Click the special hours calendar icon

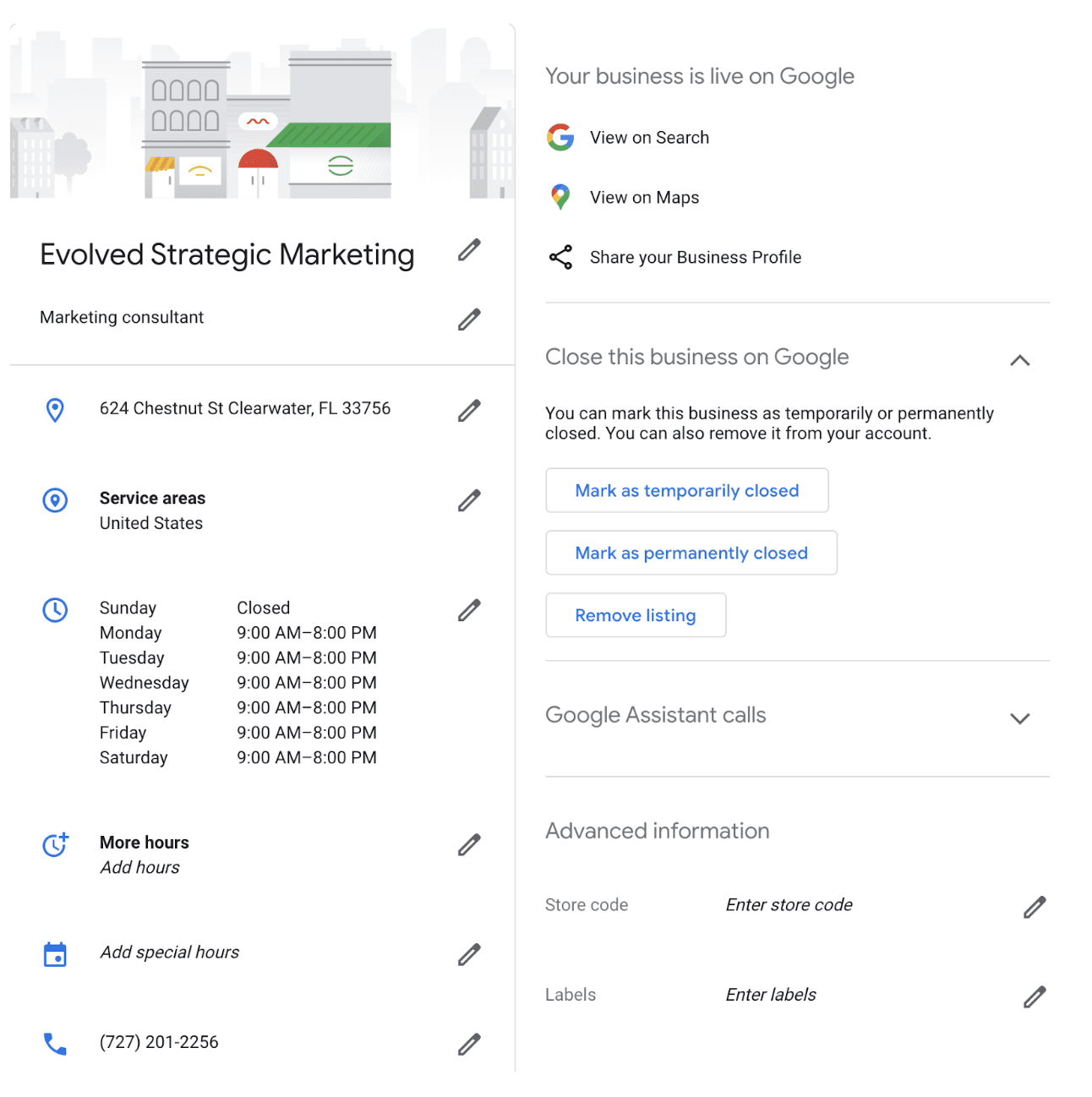55,954
